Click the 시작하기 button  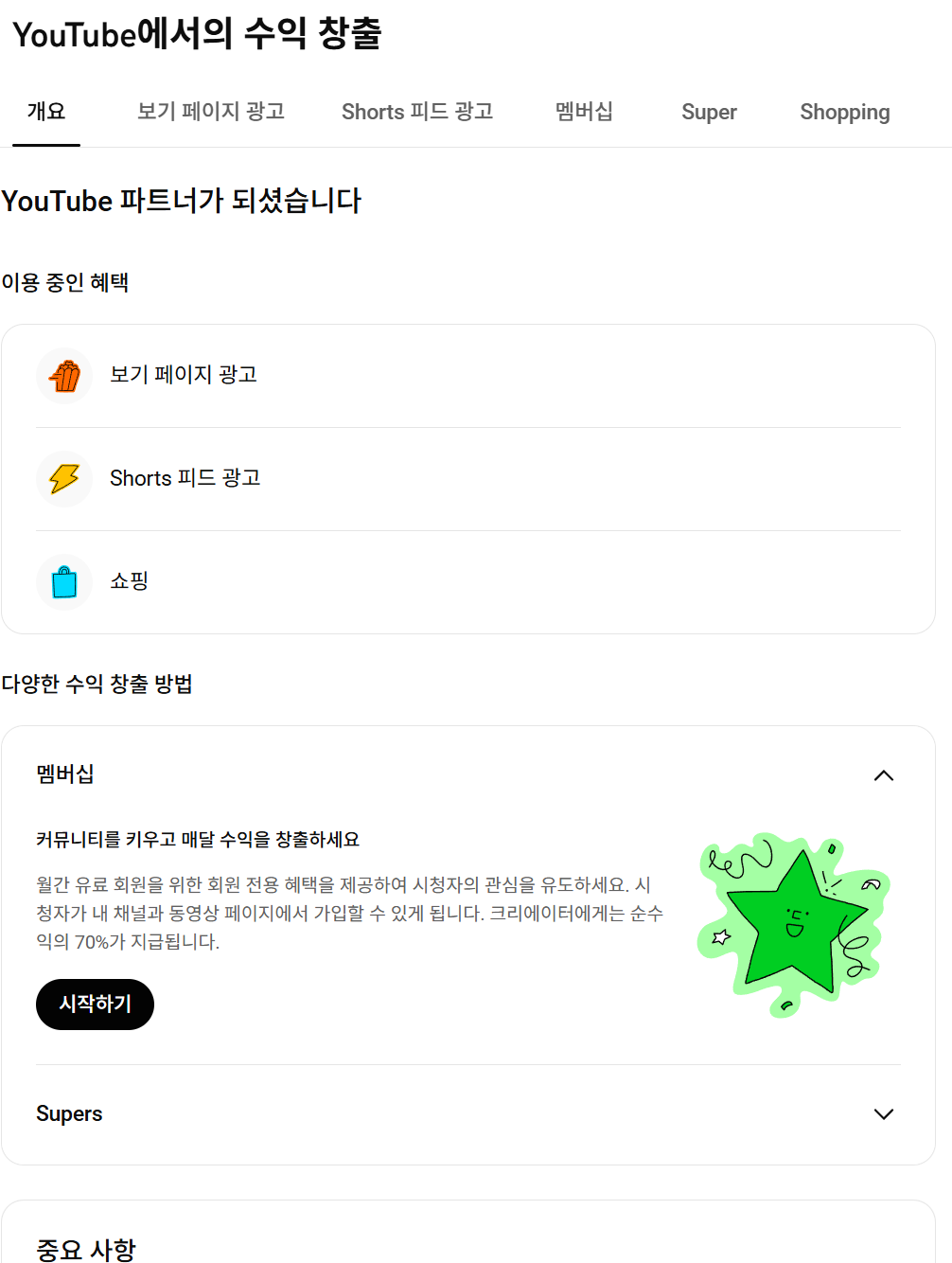pos(95,1005)
